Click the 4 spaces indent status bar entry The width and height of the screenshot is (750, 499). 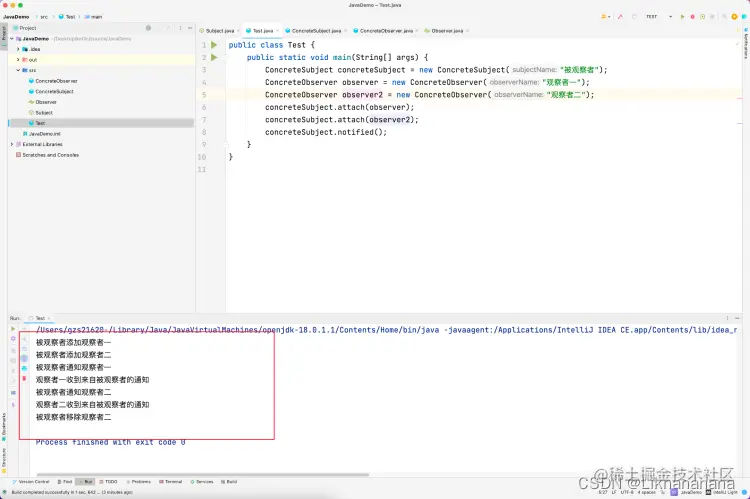tap(647, 492)
